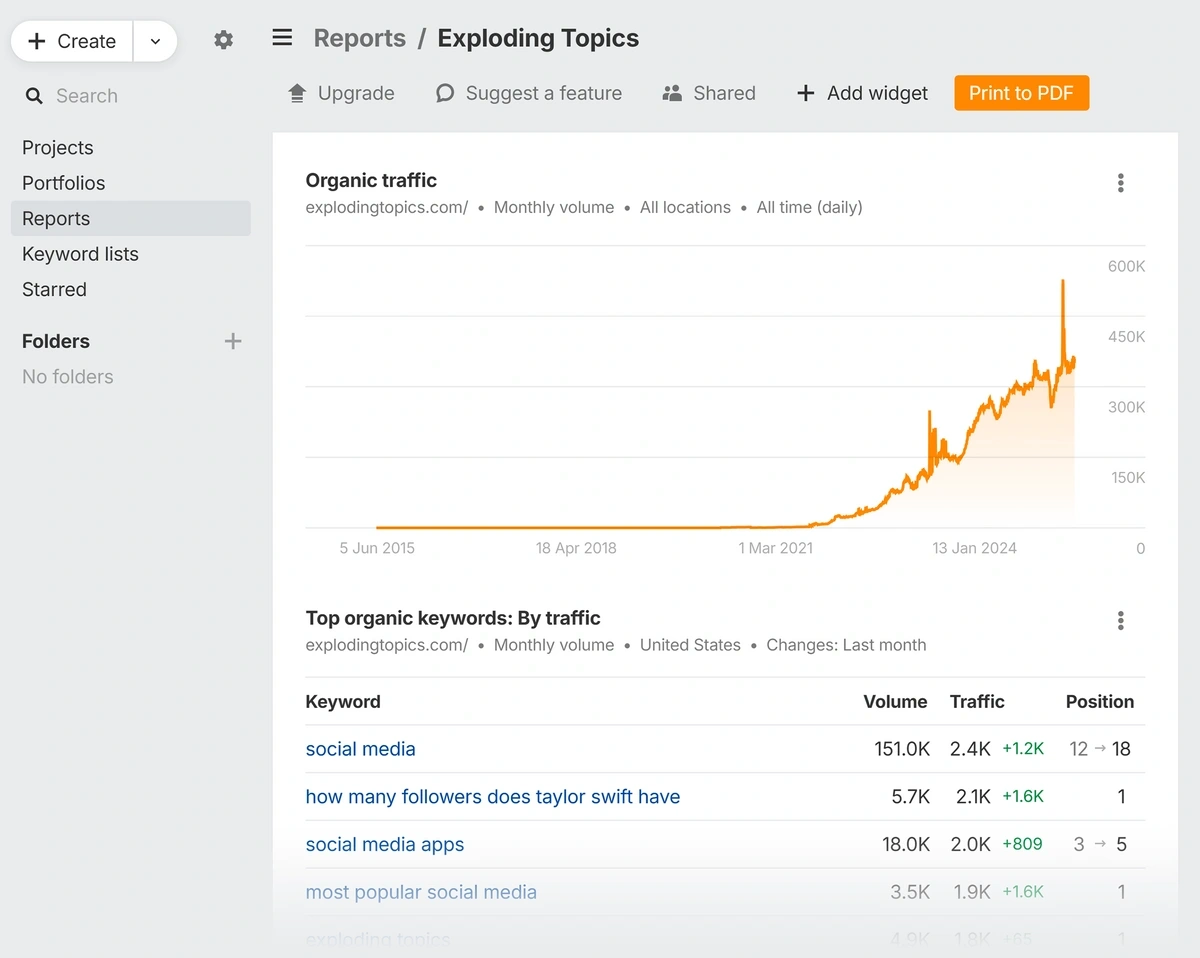Select Projects in the sidebar
This screenshot has height=958, width=1200.
click(x=57, y=147)
